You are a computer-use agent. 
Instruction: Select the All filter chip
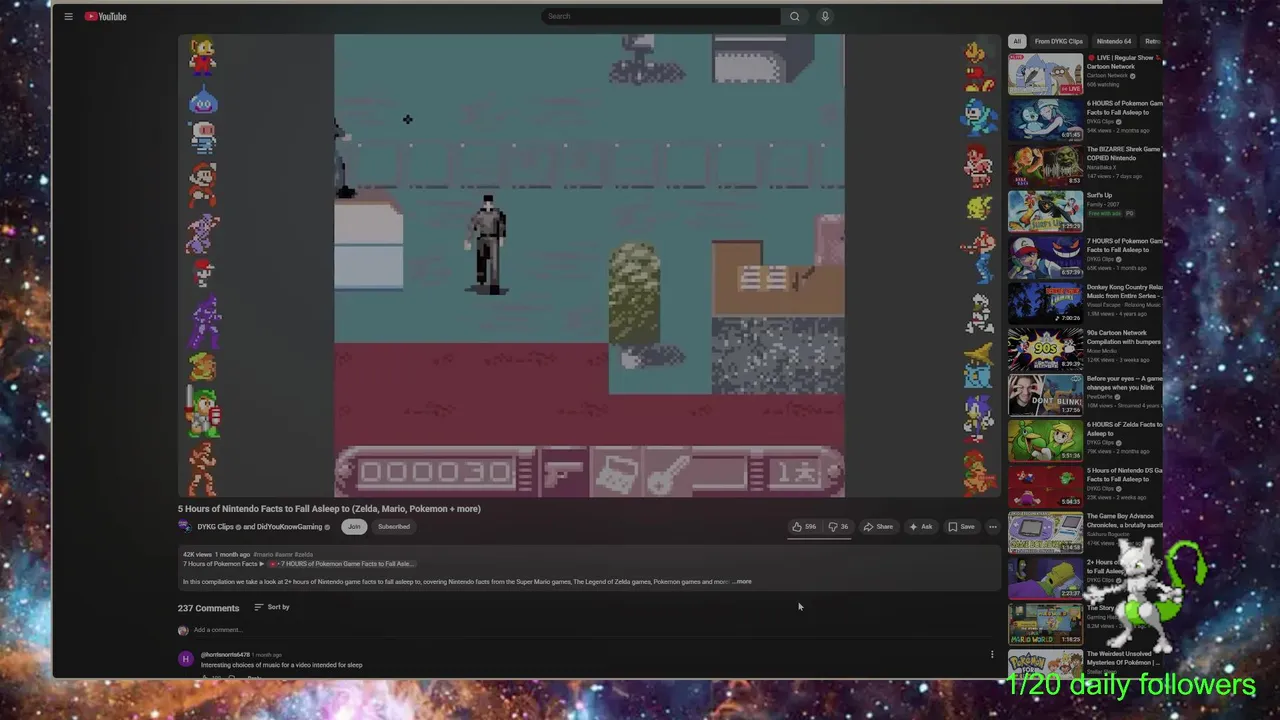1017,41
